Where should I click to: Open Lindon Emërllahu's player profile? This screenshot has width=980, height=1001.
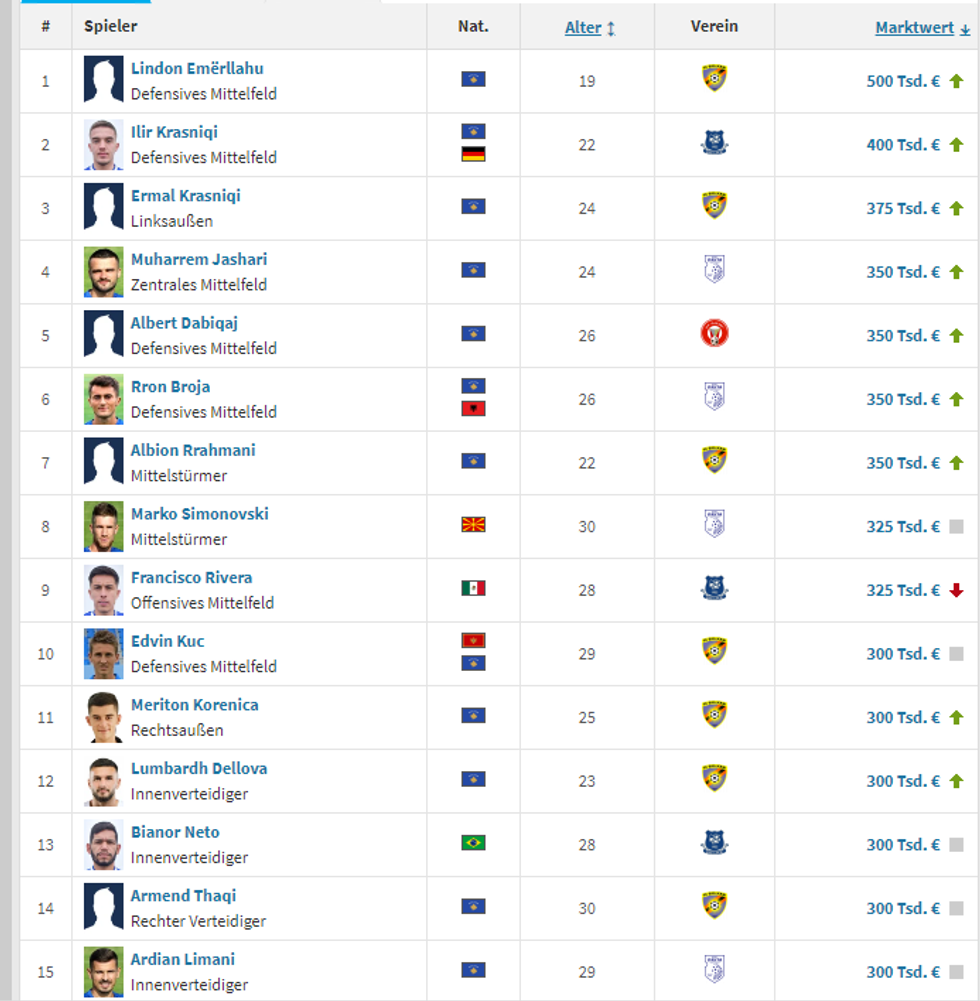pos(197,68)
